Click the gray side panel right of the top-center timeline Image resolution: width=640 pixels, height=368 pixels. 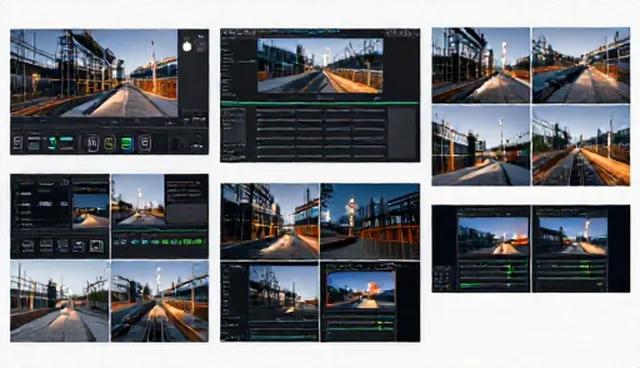(x=402, y=133)
